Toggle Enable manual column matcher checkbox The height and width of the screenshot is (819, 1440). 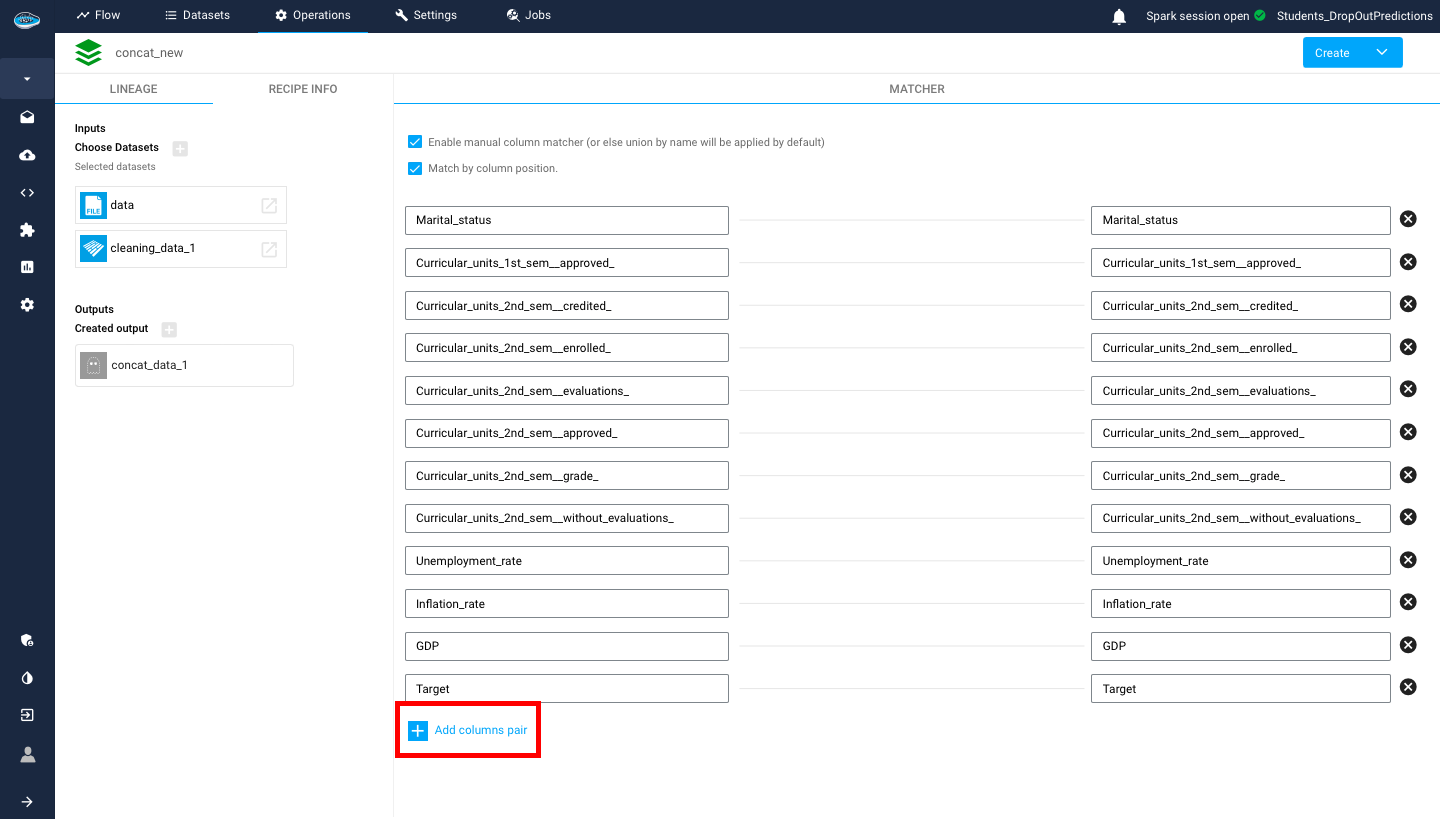point(415,142)
